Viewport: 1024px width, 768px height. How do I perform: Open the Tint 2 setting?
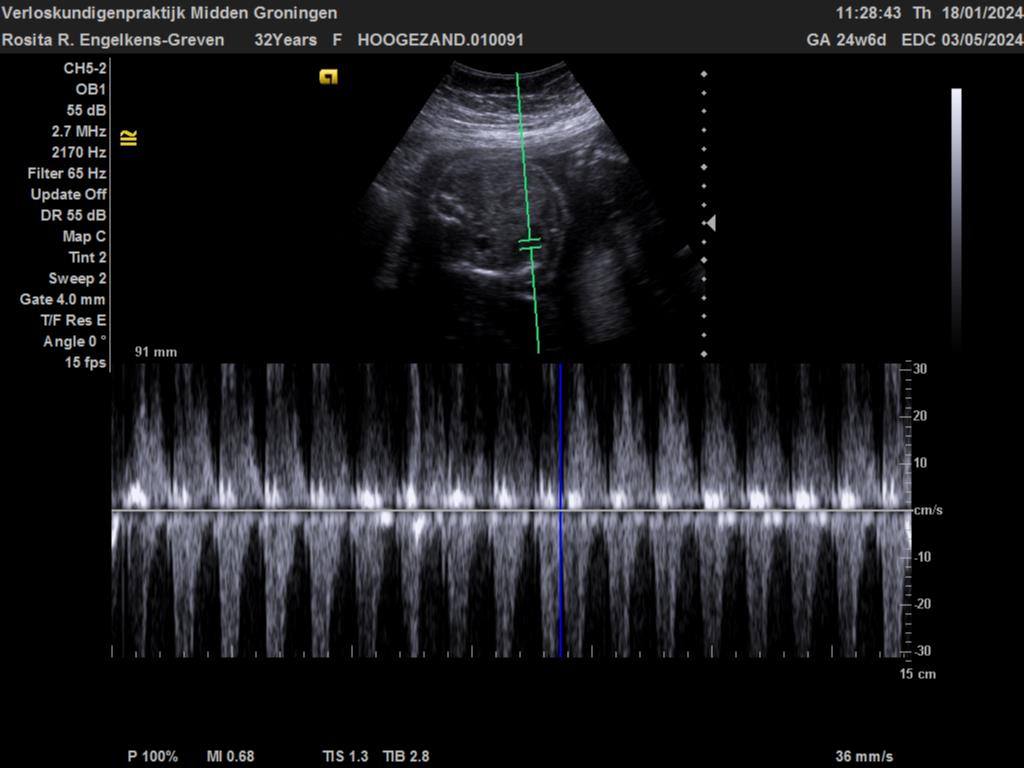coord(87,257)
